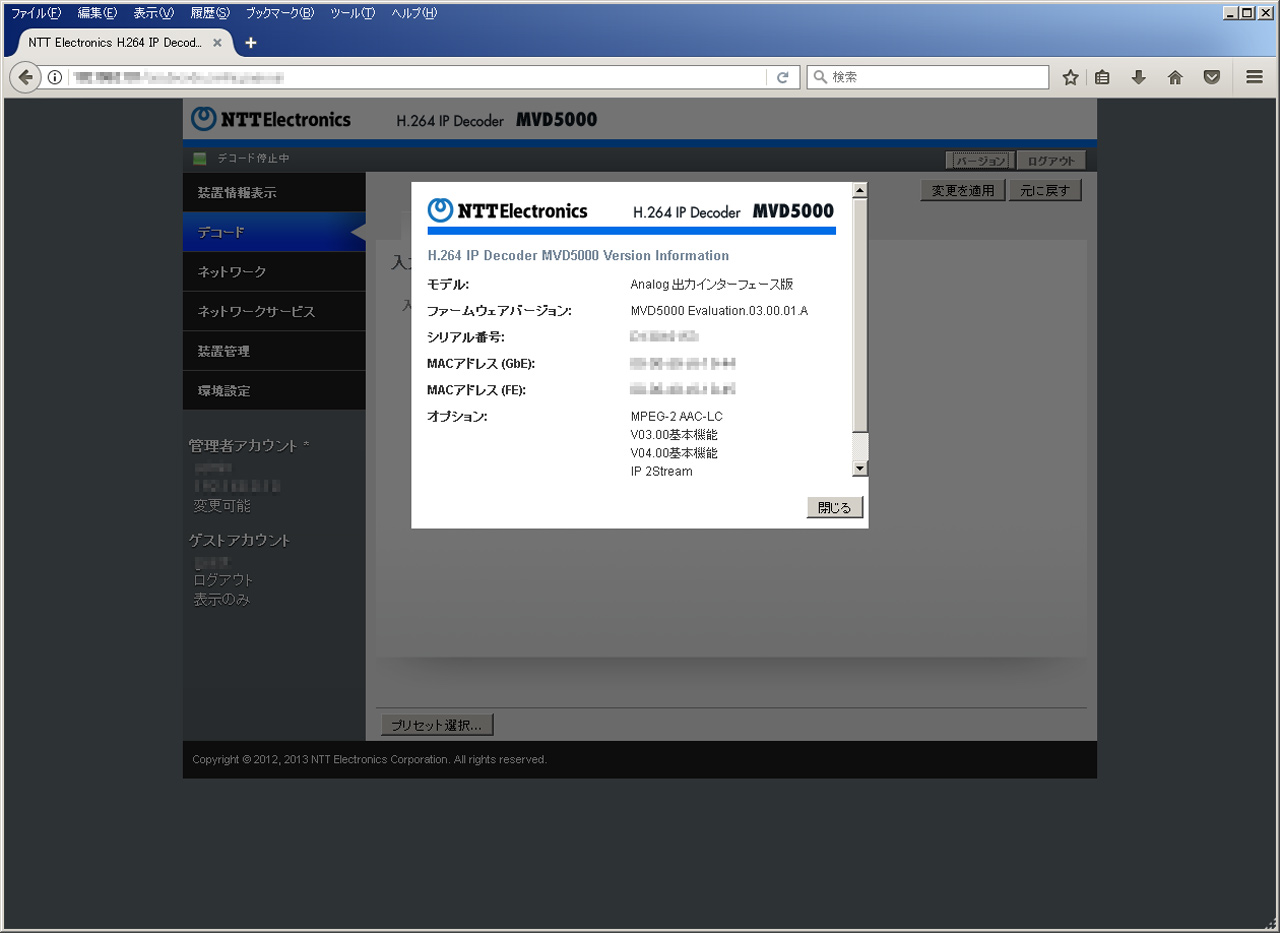Click the search magnifier icon in search box
Image resolution: width=1280 pixels, height=933 pixels.
[819, 77]
